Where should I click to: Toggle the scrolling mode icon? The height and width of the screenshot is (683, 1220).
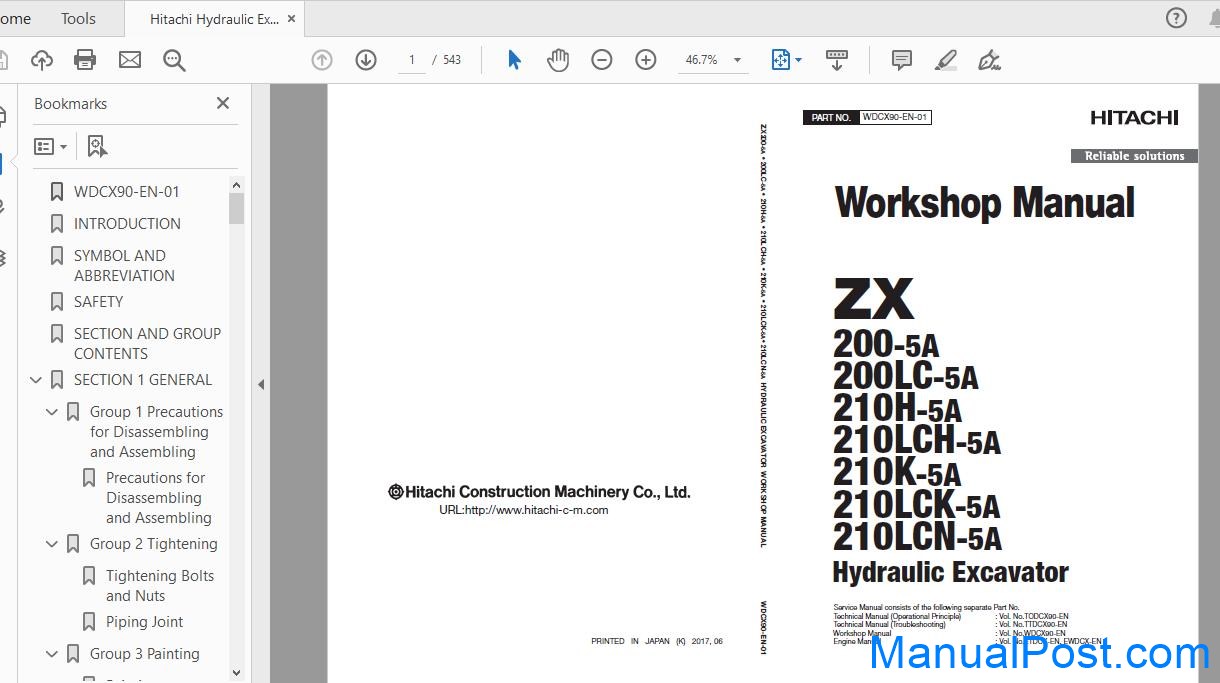click(x=837, y=60)
